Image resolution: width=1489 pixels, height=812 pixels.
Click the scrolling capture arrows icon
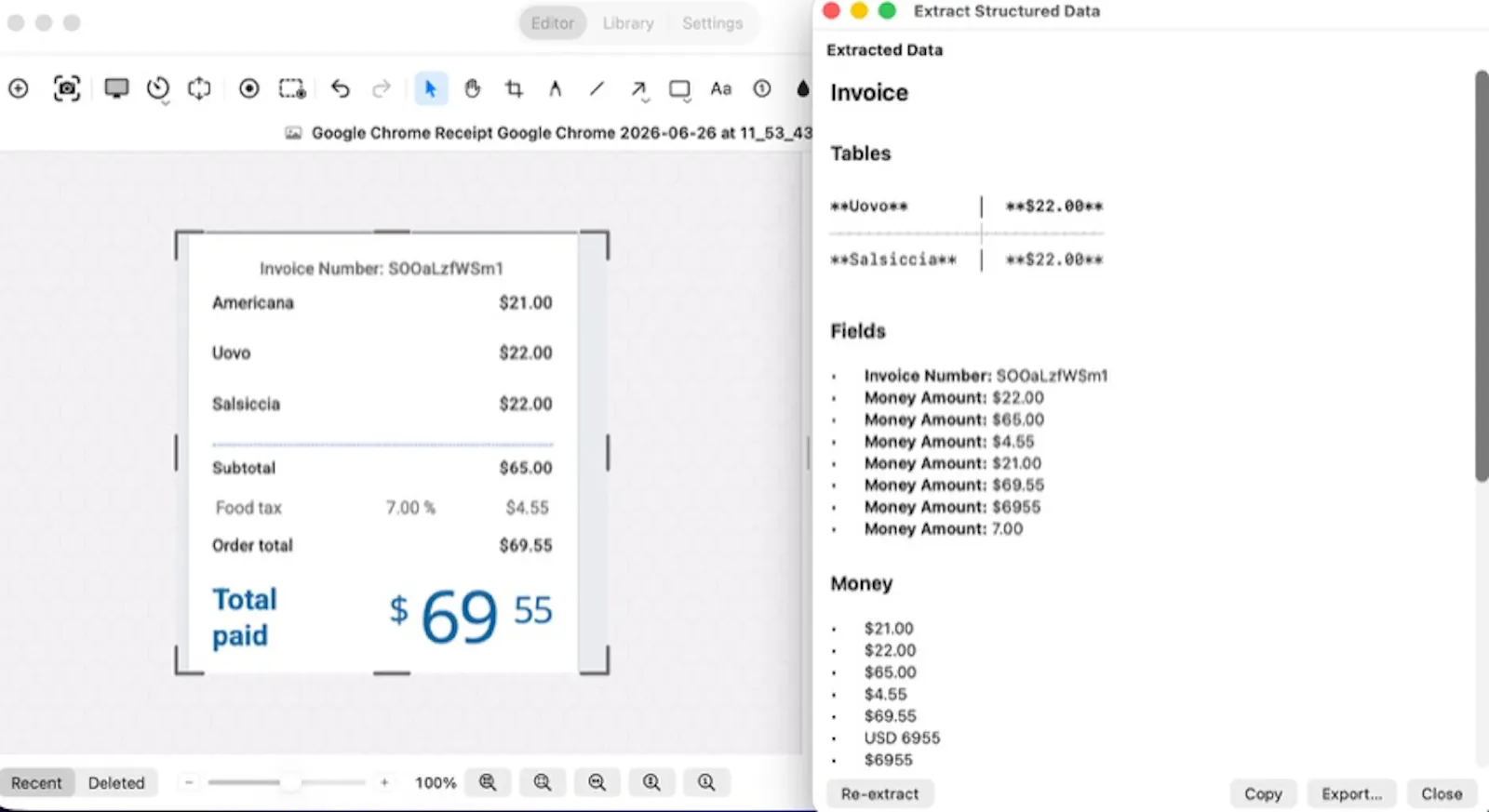199,88
